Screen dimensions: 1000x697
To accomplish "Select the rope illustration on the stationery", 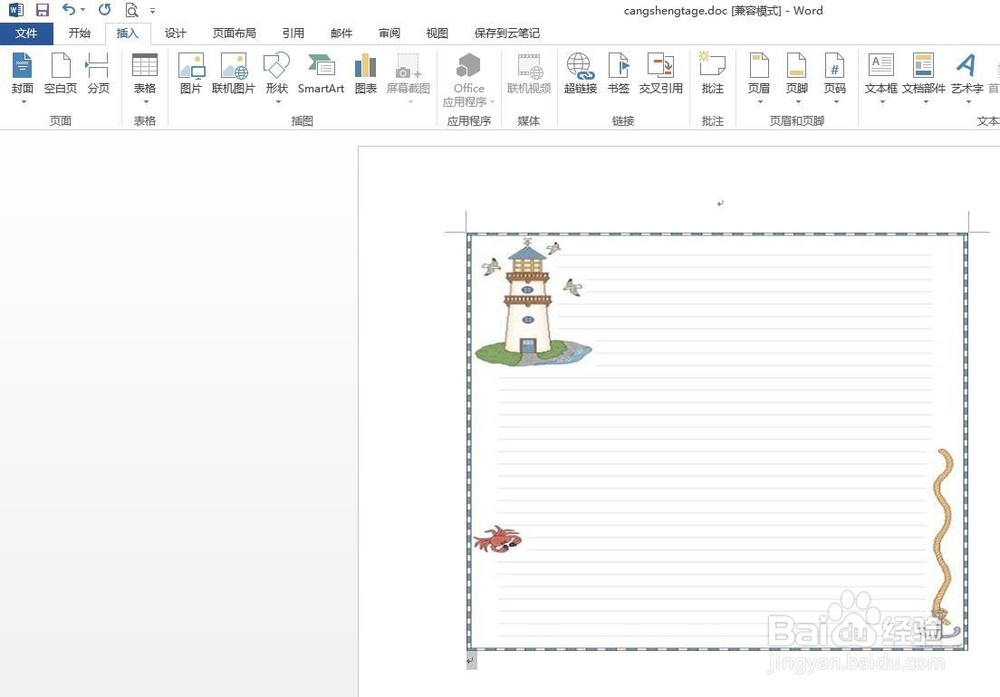I will (x=944, y=539).
